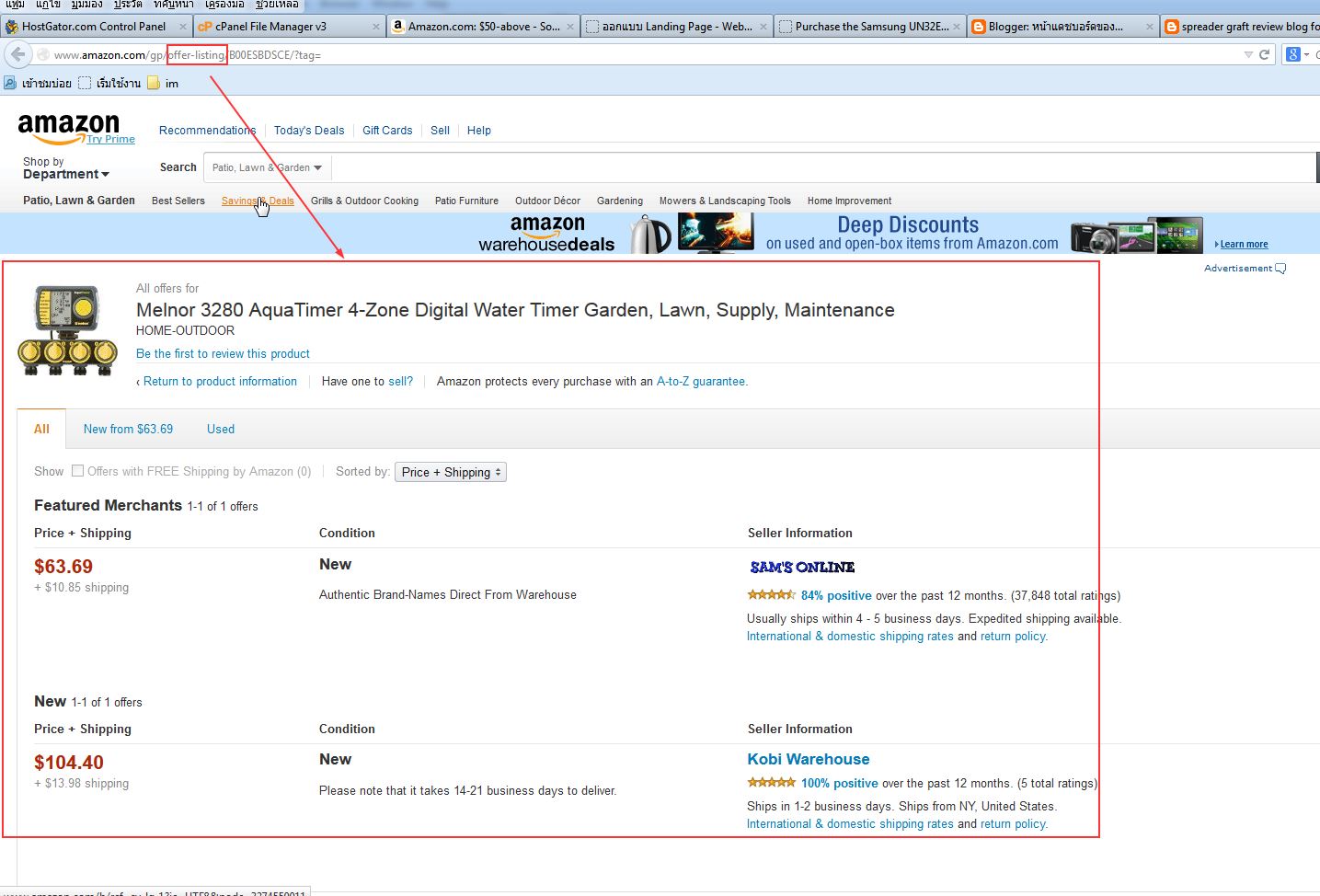The height and width of the screenshot is (896, 1320).
Task: Click the Amazon tab favicon
Action: (x=397, y=27)
